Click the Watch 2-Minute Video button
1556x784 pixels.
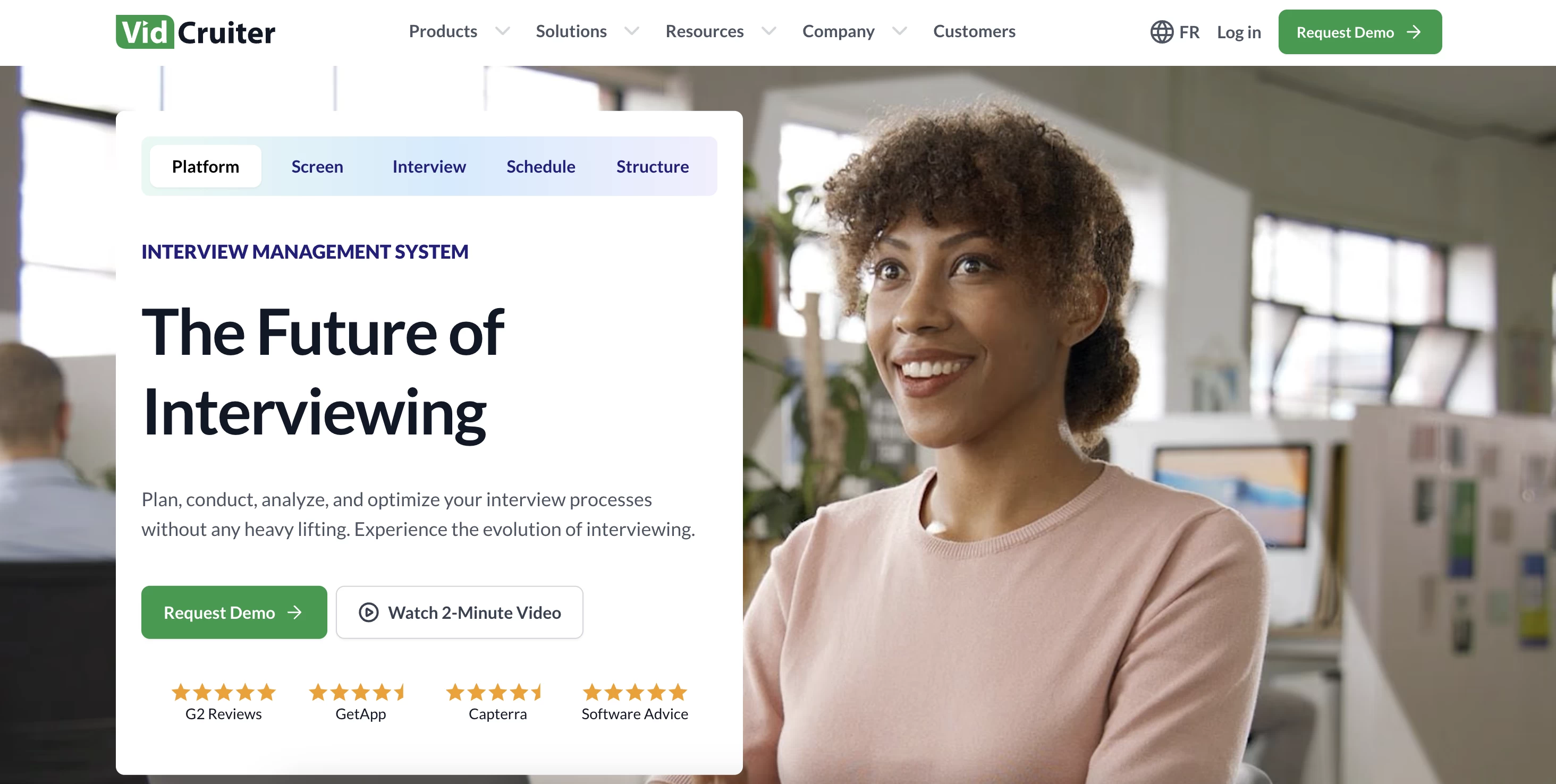[460, 612]
